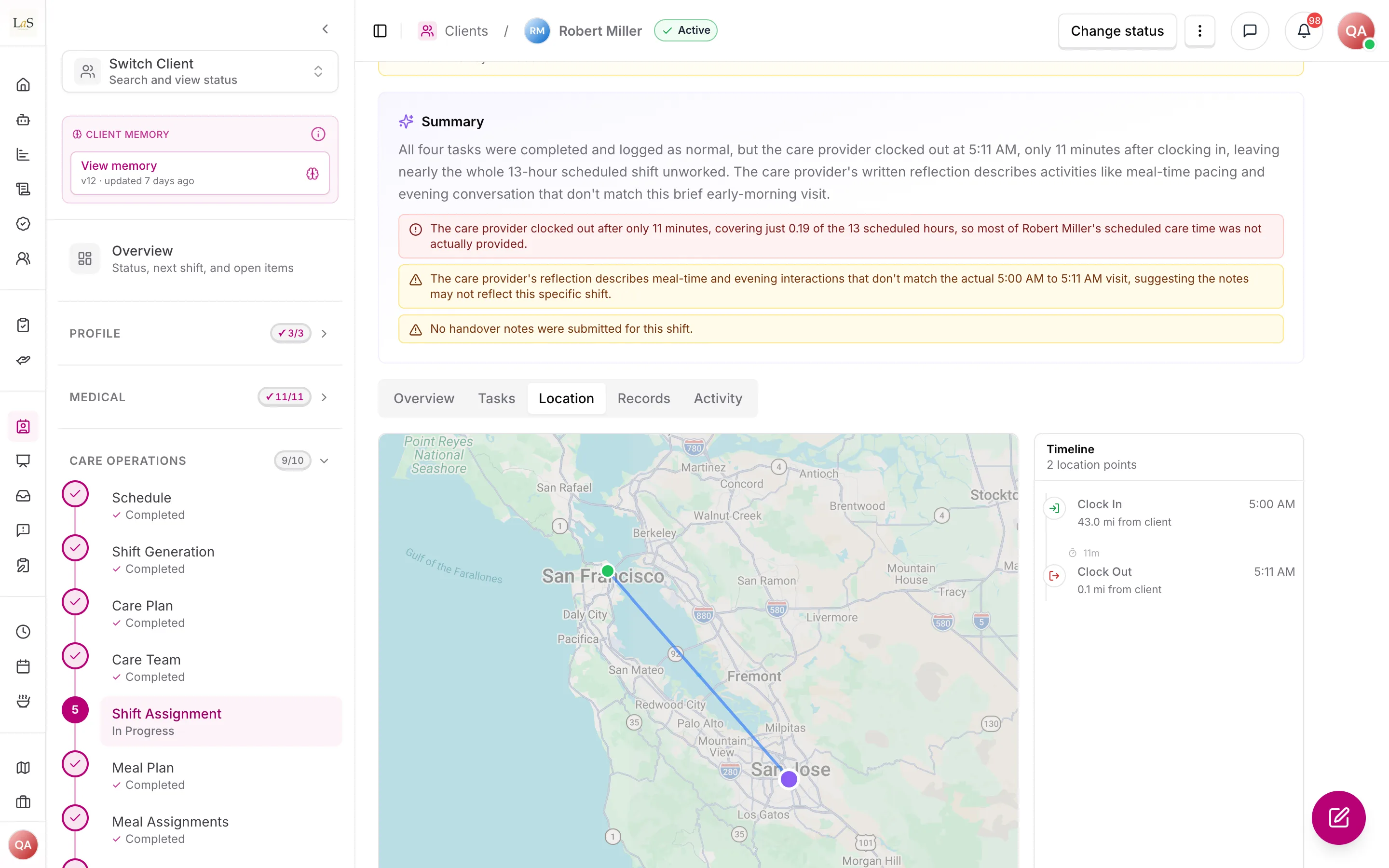Viewport: 1389px width, 868px height.
Task: Select the Location tab
Action: coord(566,398)
